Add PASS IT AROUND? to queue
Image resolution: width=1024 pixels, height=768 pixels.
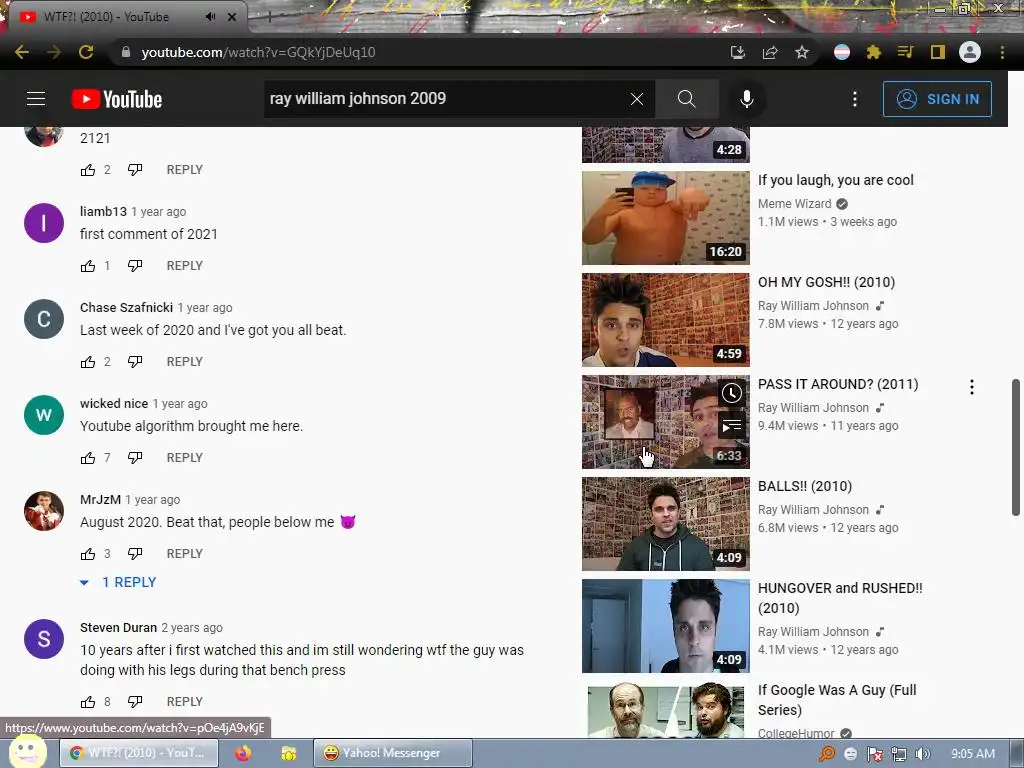tap(731, 427)
